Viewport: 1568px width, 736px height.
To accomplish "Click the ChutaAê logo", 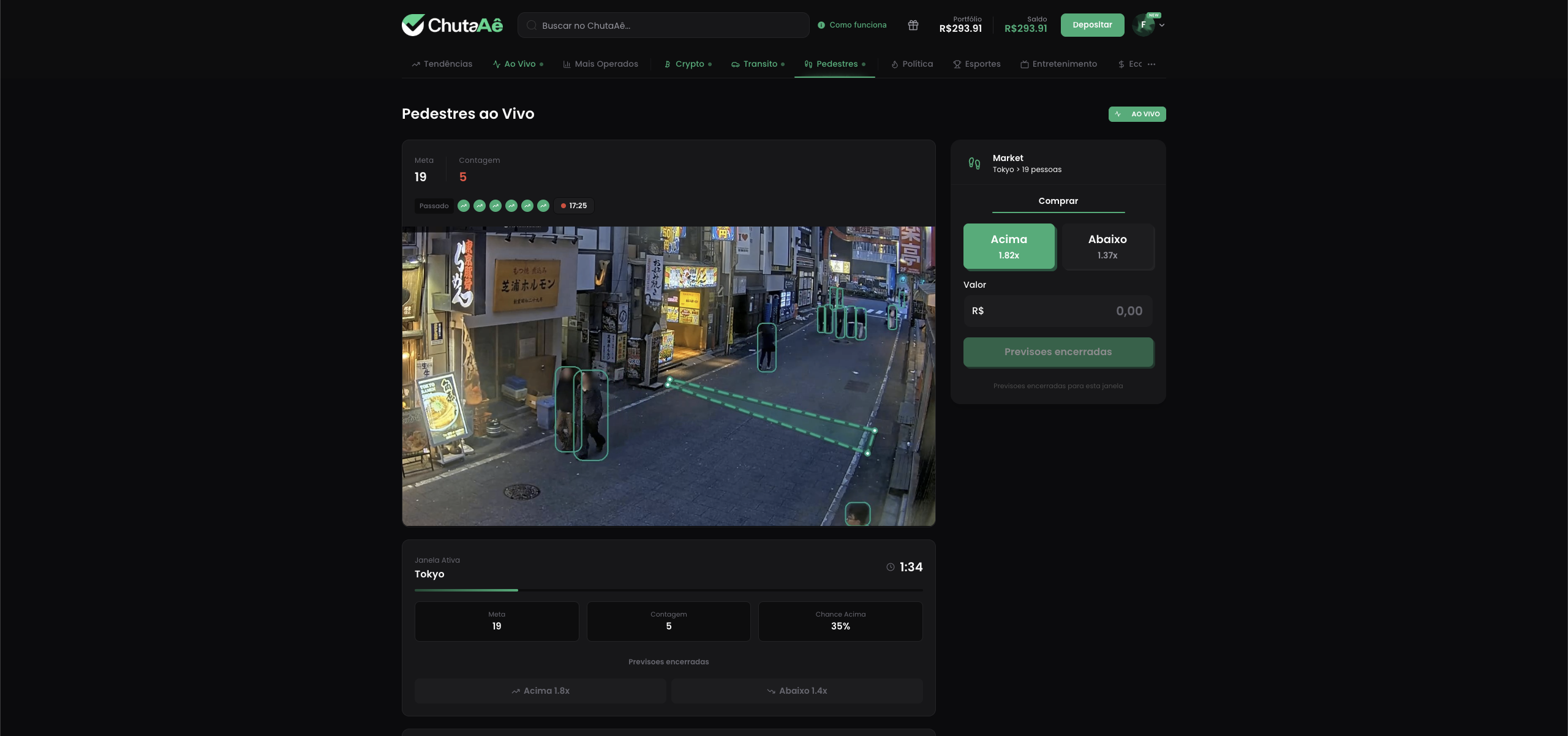I will (452, 25).
